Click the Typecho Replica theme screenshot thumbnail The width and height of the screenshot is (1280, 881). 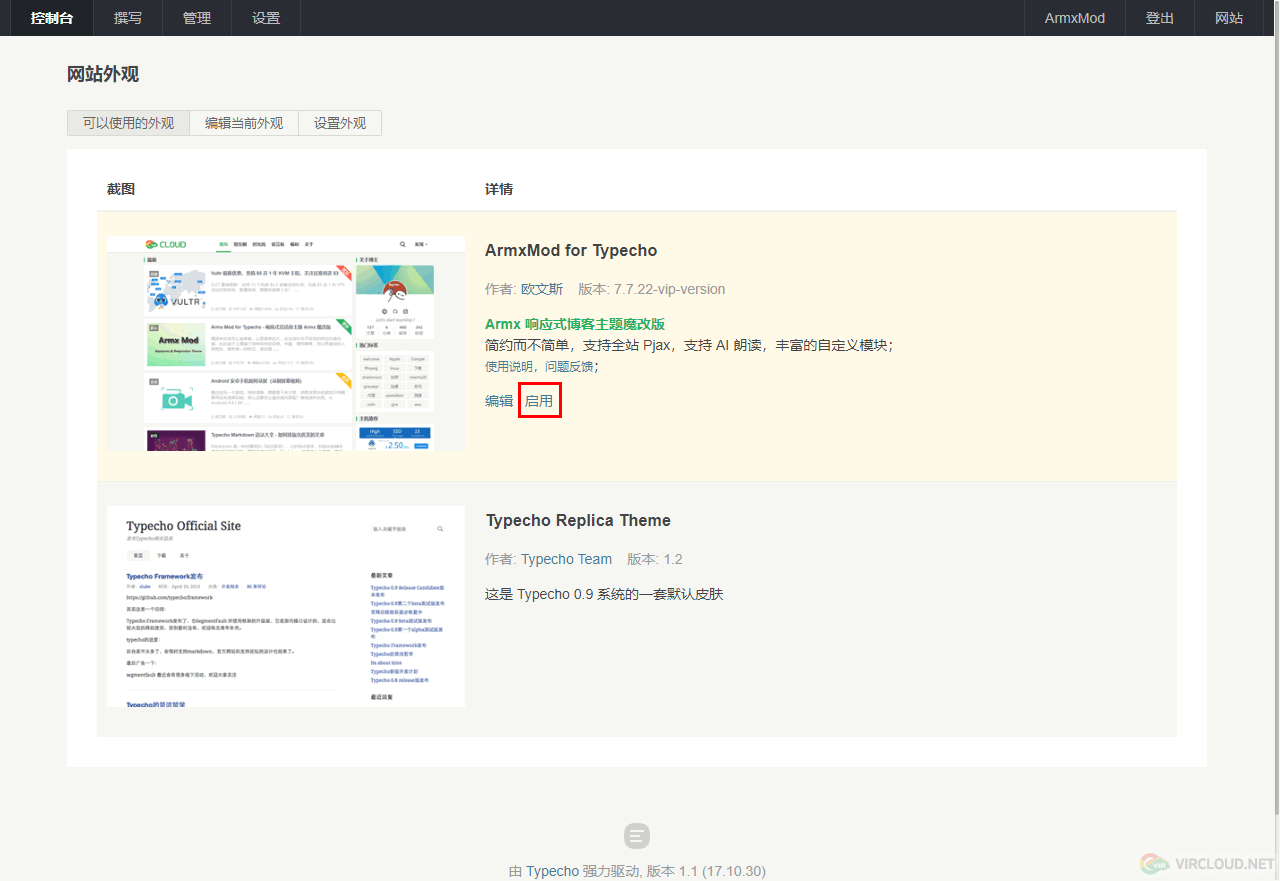(x=286, y=606)
